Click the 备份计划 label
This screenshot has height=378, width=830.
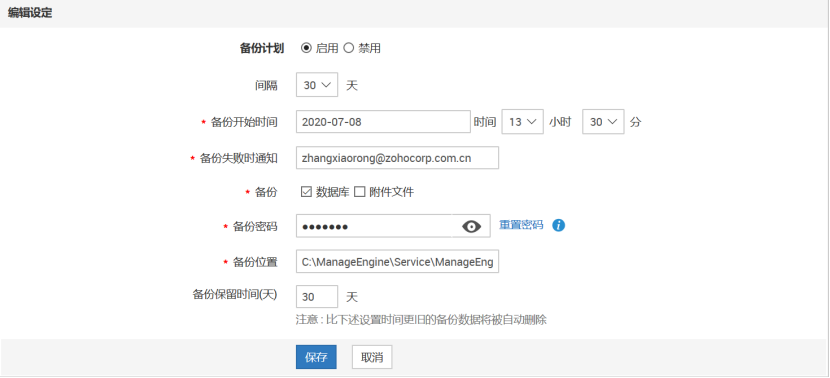point(262,49)
